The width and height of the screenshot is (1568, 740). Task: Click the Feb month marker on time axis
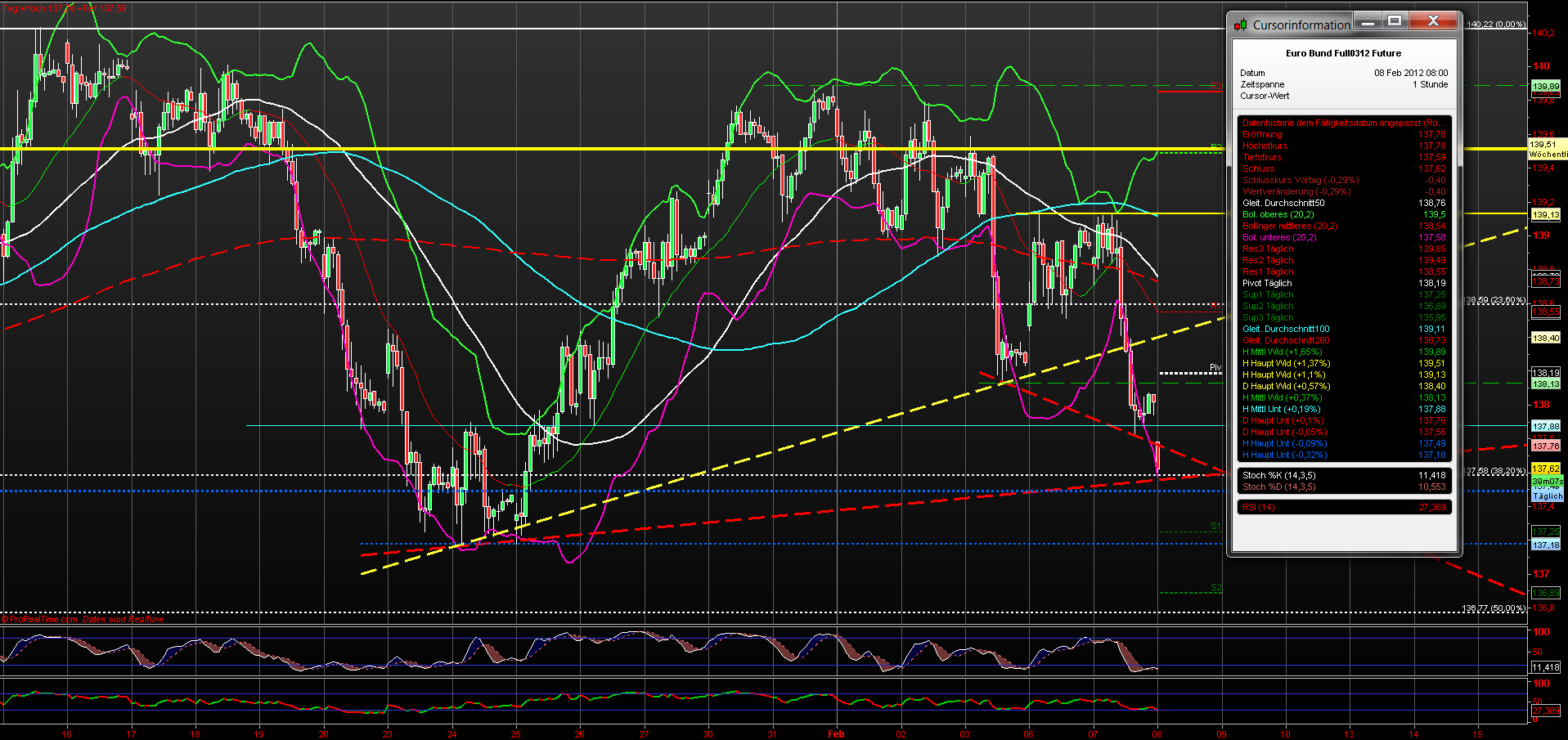point(836,733)
